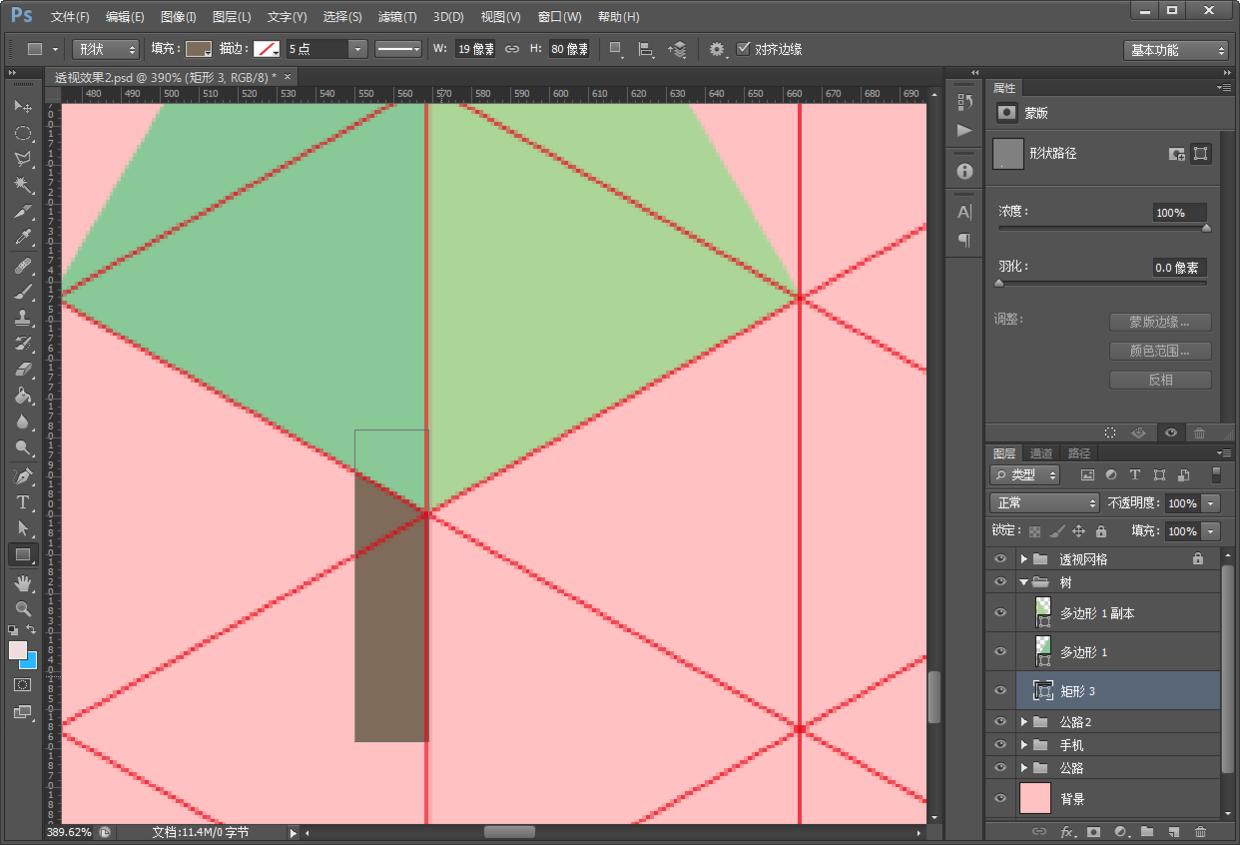Image resolution: width=1240 pixels, height=845 pixels.
Task: Select the Type tool in toolbox
Action: (x=23, y=502)
